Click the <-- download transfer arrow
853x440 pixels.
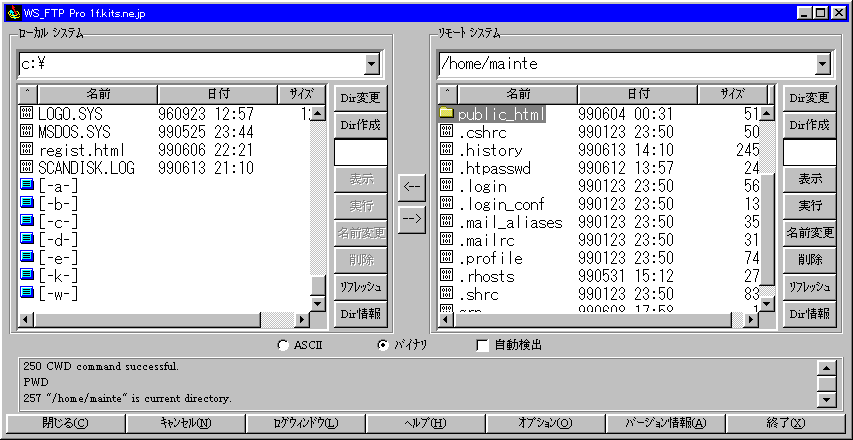(x=412, y=189)
